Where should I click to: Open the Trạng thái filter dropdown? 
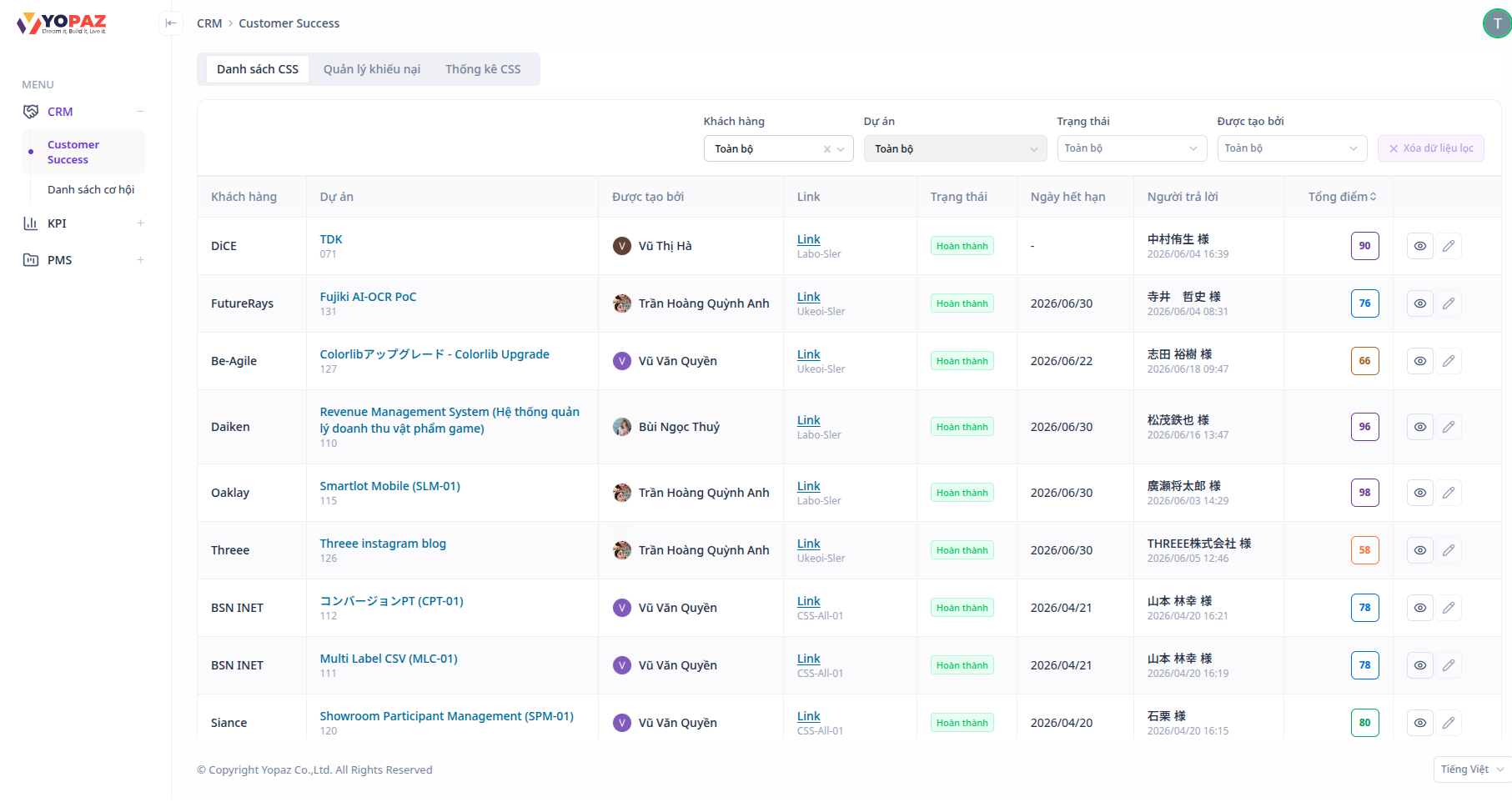pyautogui.click(x=1132, y=148)
